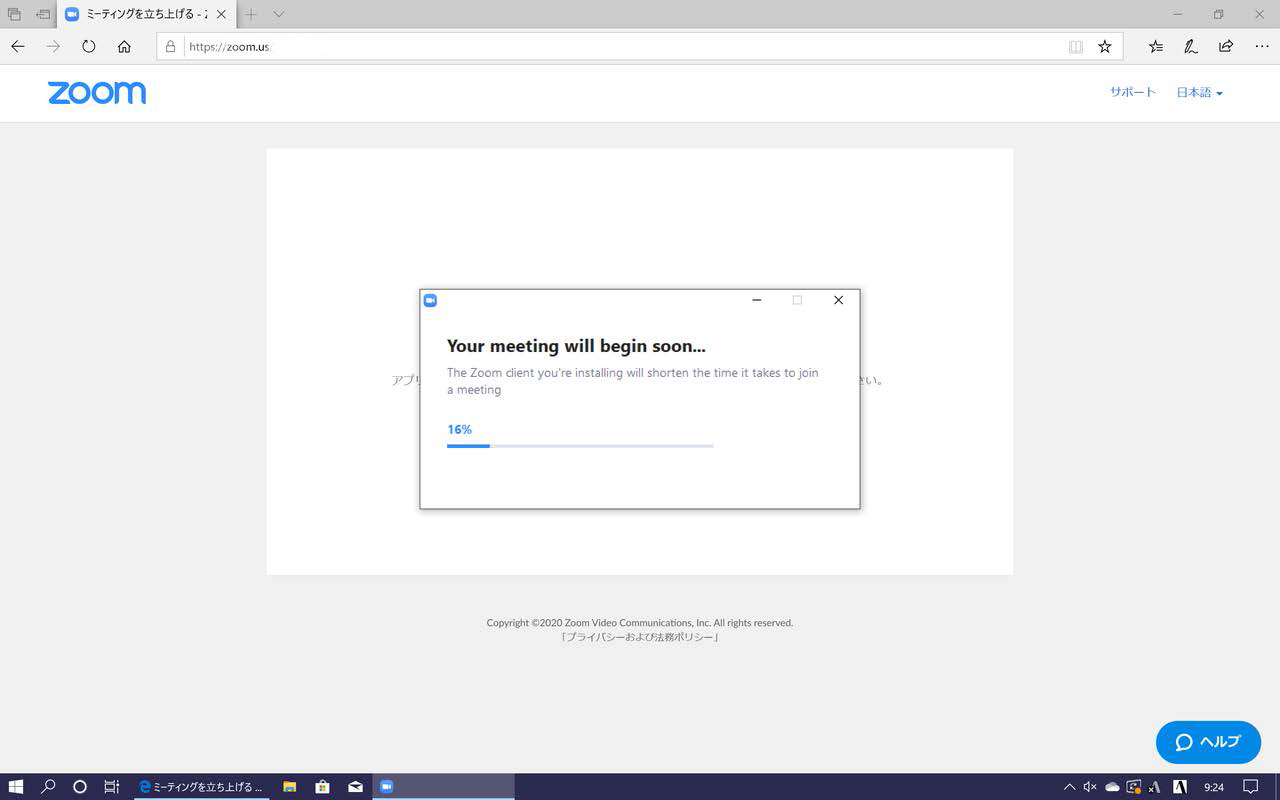Refresh the page with the reload icon

click(x=88, y=46)
